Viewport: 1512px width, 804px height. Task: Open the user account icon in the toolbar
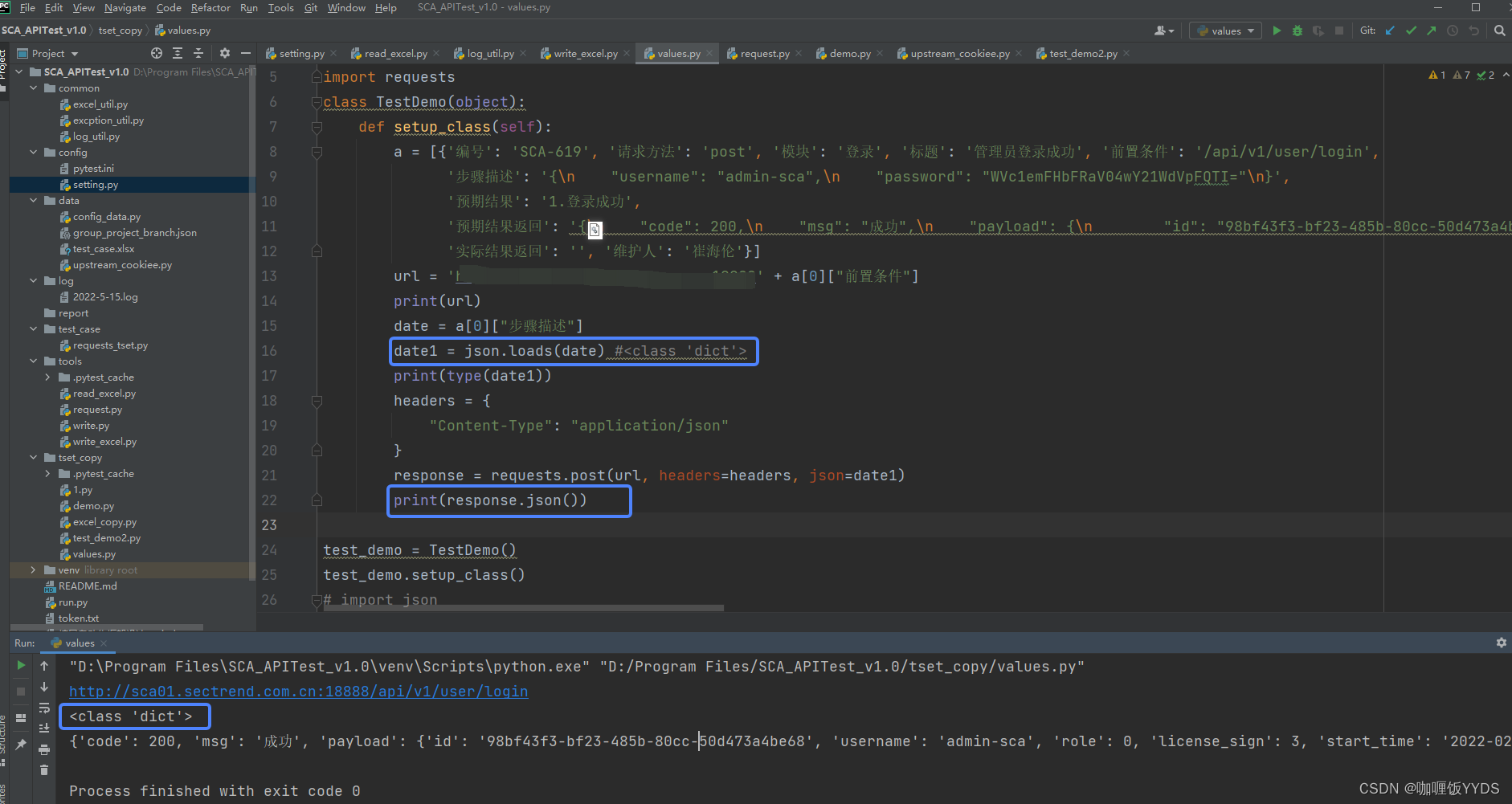click(1164, 31)
